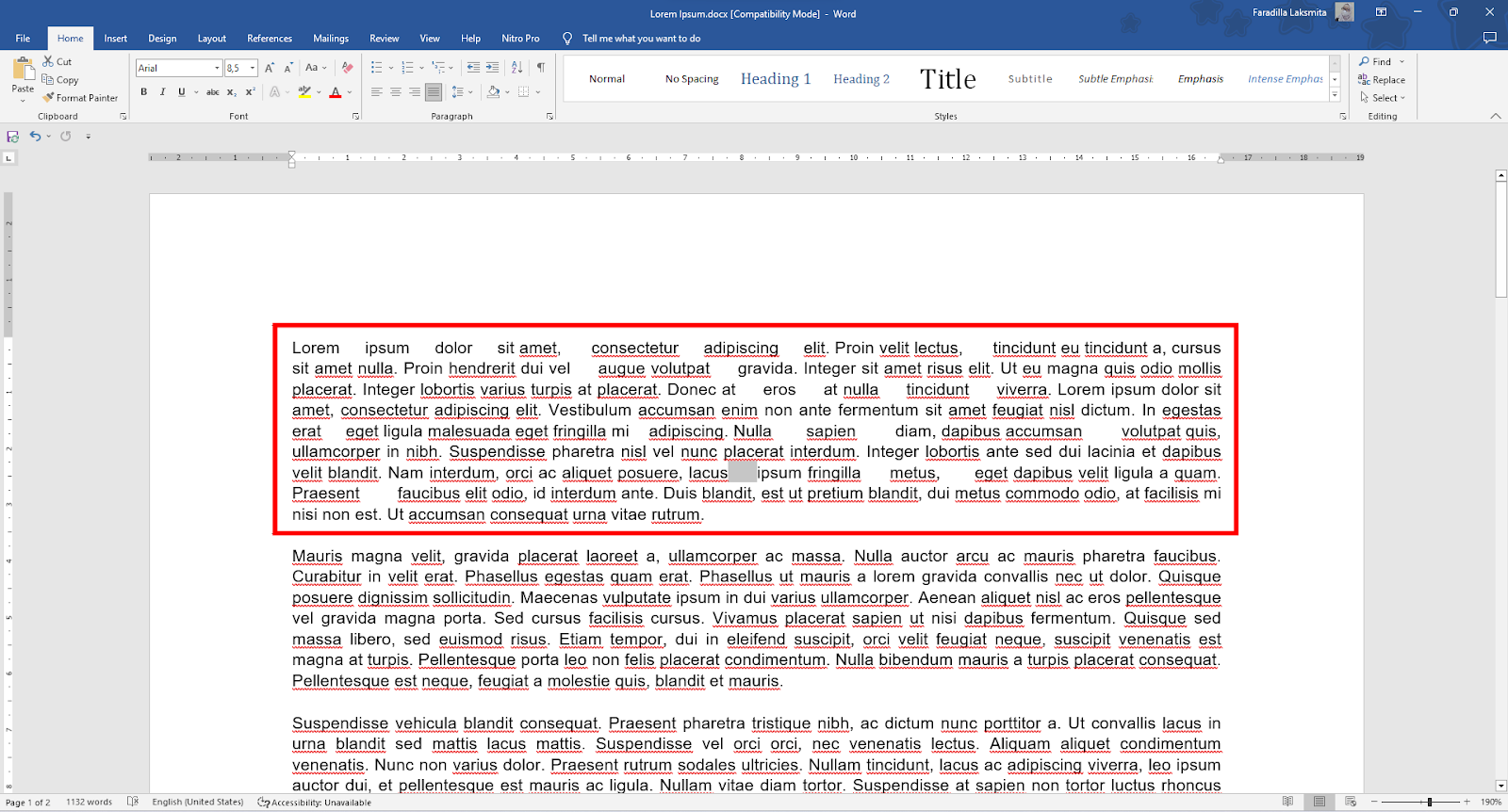Image resolution: width=1508 pixels, height=812 pixels.
Task: Clear all formatting from text
Action: tap(347, 68)
